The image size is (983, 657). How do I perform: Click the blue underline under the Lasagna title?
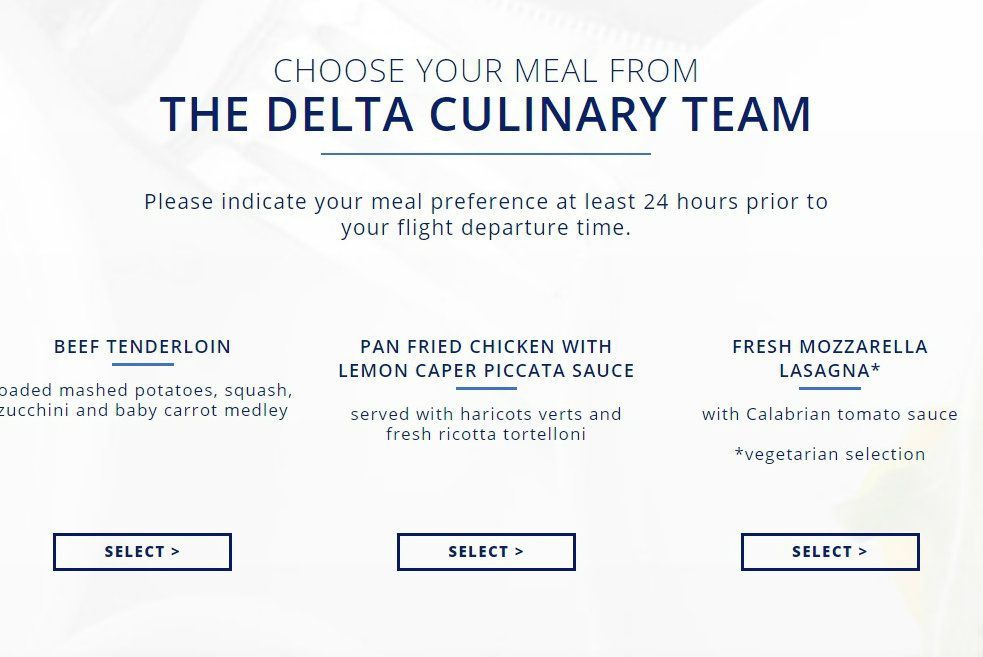[x=830, y=389]
